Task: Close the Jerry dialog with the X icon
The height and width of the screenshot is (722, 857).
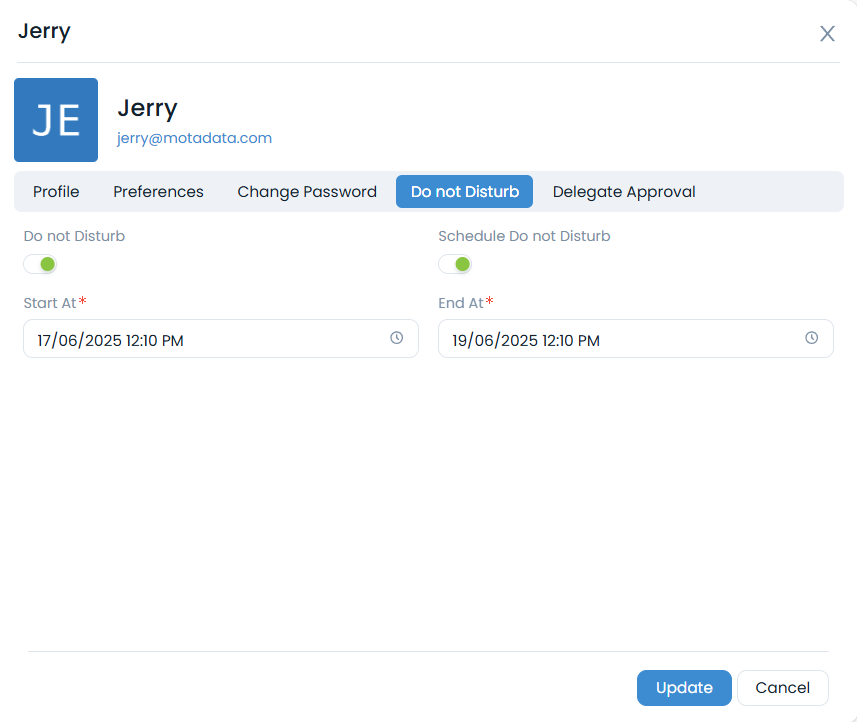Action: 827,34
